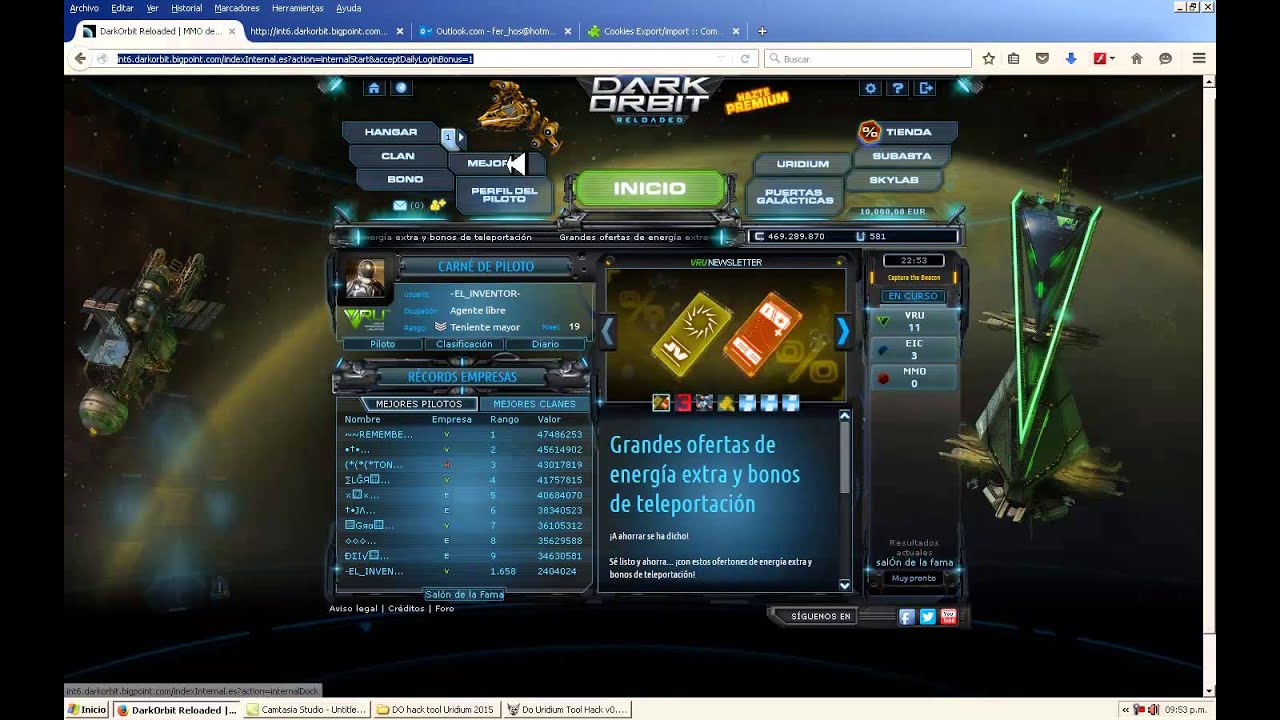Viewport: 1280px width, 720px height.
Task: Open the Herramientas menu
Action: (297, 8)
